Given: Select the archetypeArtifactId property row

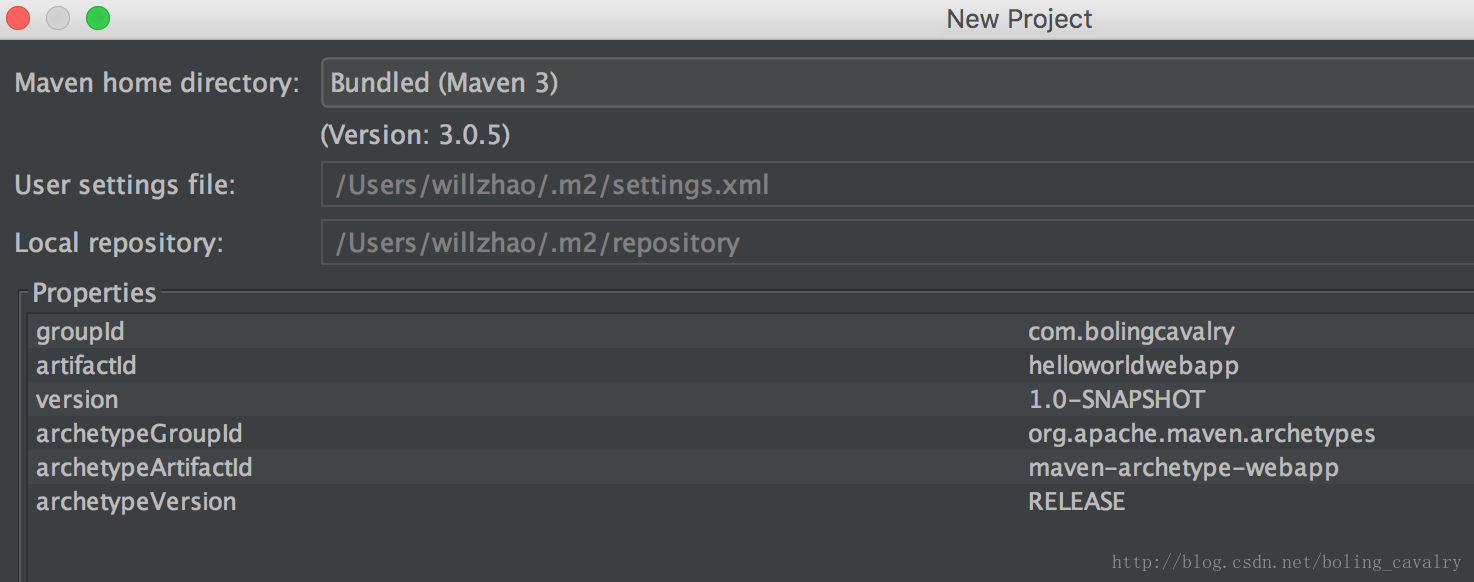Looking at the screenshot, I should tap(144, 468).
